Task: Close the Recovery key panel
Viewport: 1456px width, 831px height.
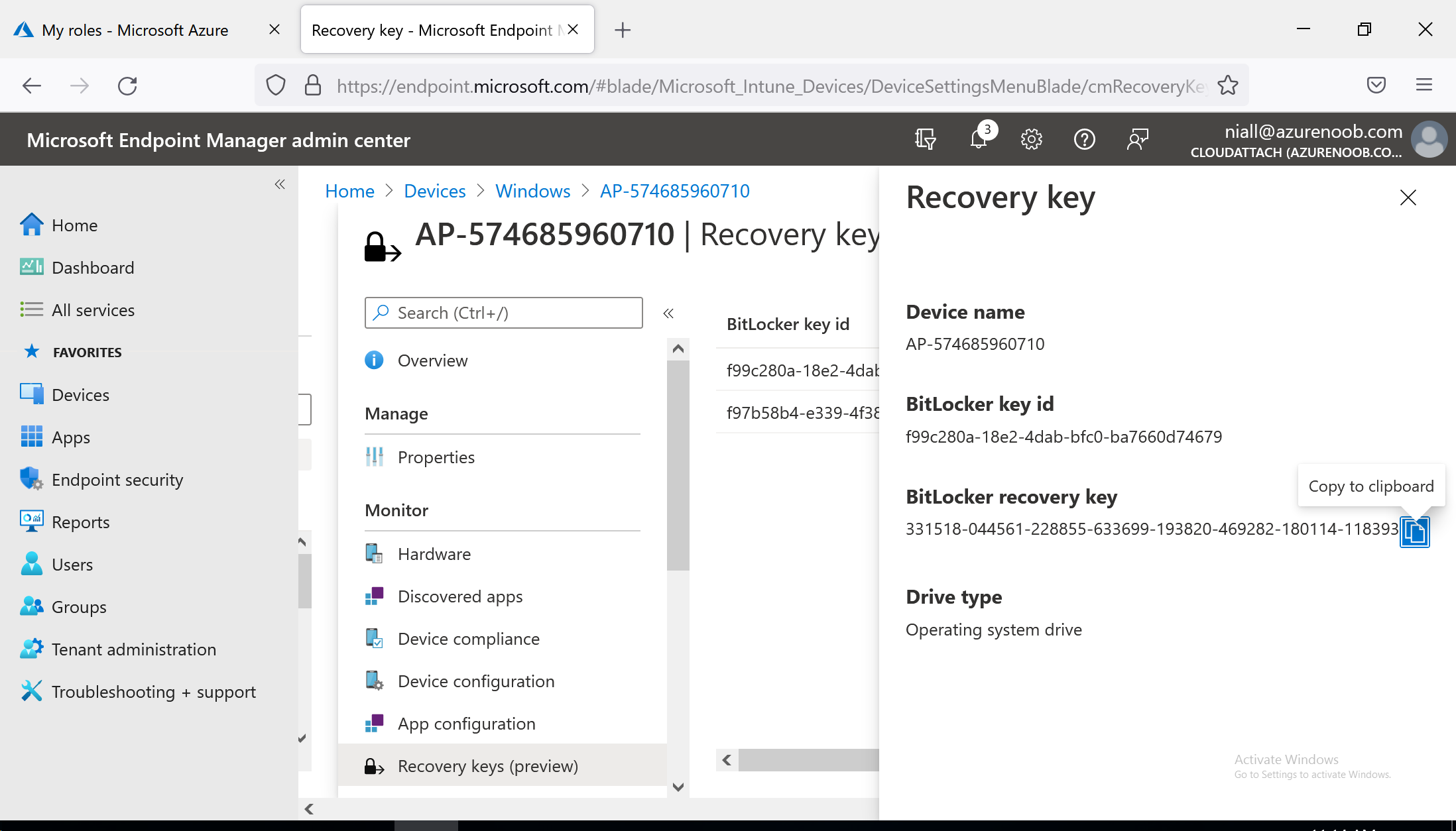Action: pyautogui.click(x=1408, y=197)
